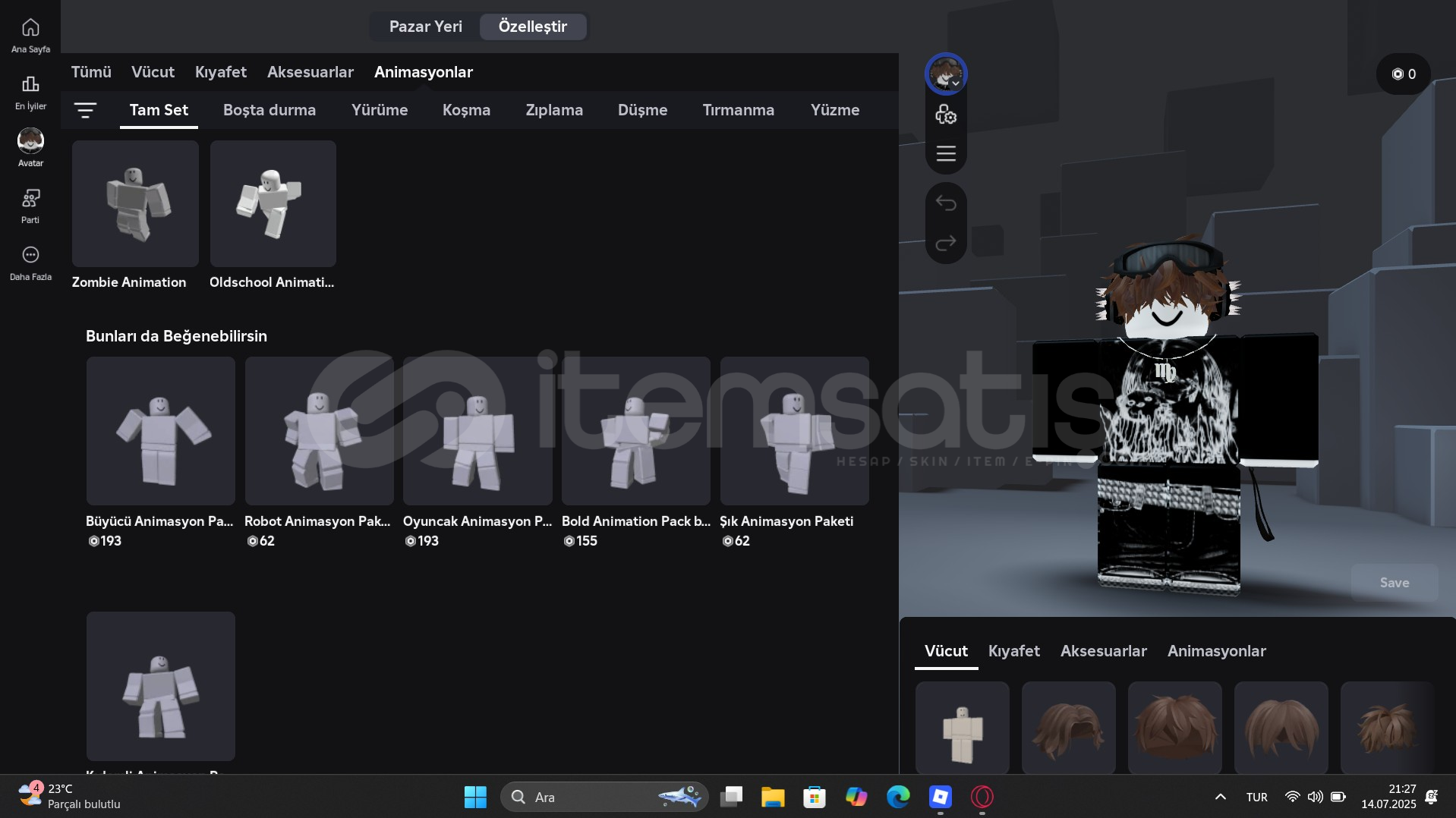Open the Tümü category
The image size is (1456, 818).
pyautogui.click(x=91, y=72)
